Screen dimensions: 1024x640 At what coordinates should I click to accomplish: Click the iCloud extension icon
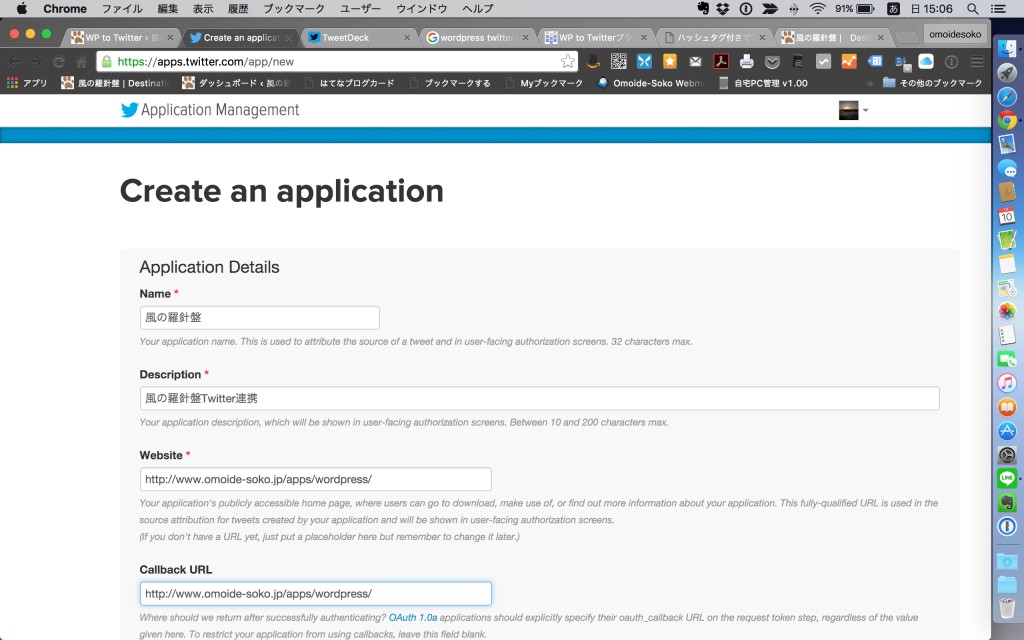click(x=926, y=61)
